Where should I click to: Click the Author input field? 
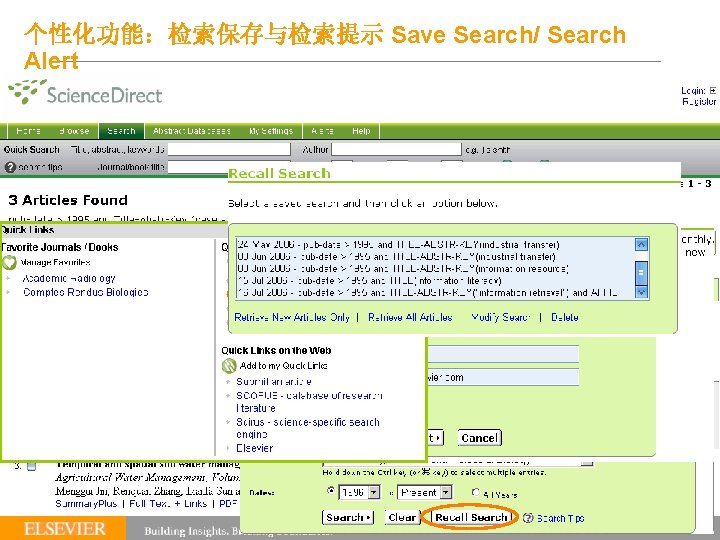click(396, 149)
